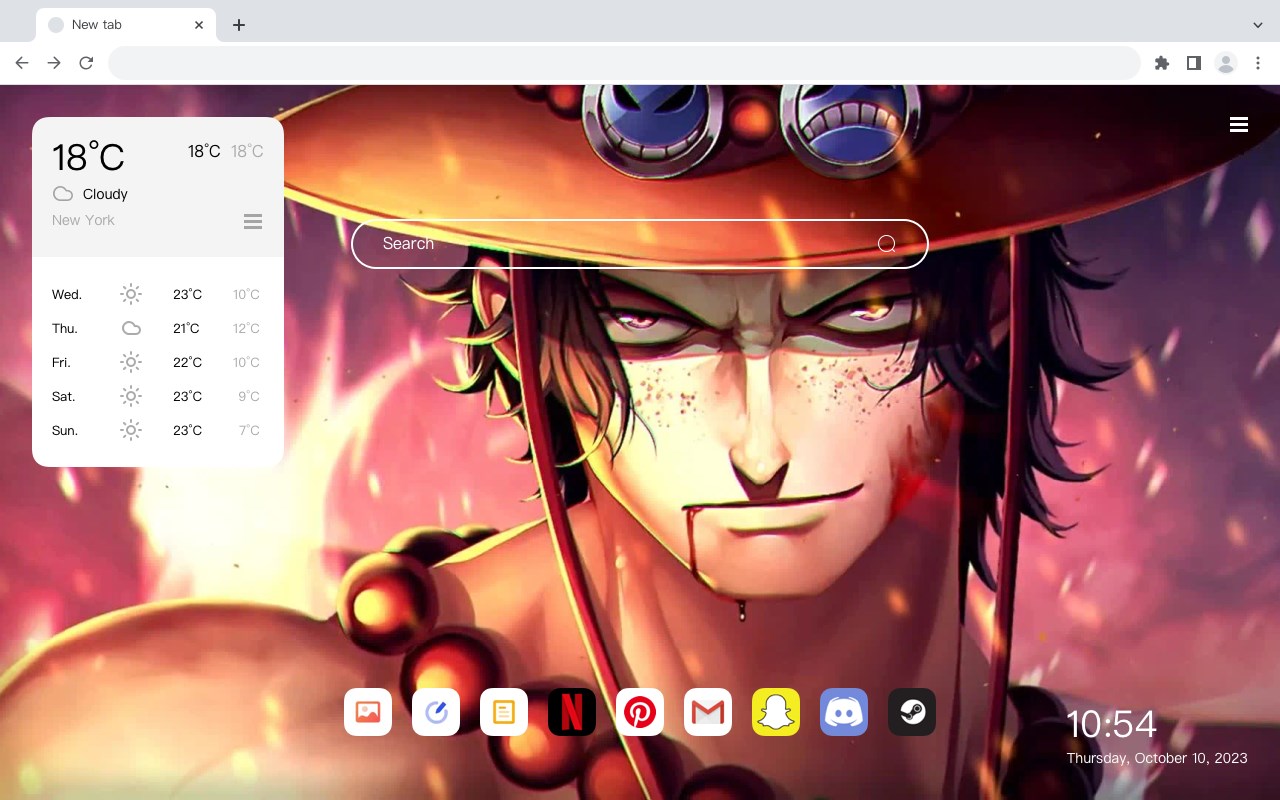Open the Netflix shortcut icon
Viewport: 1280px width, 800px height.
click(x=572, y=712)
